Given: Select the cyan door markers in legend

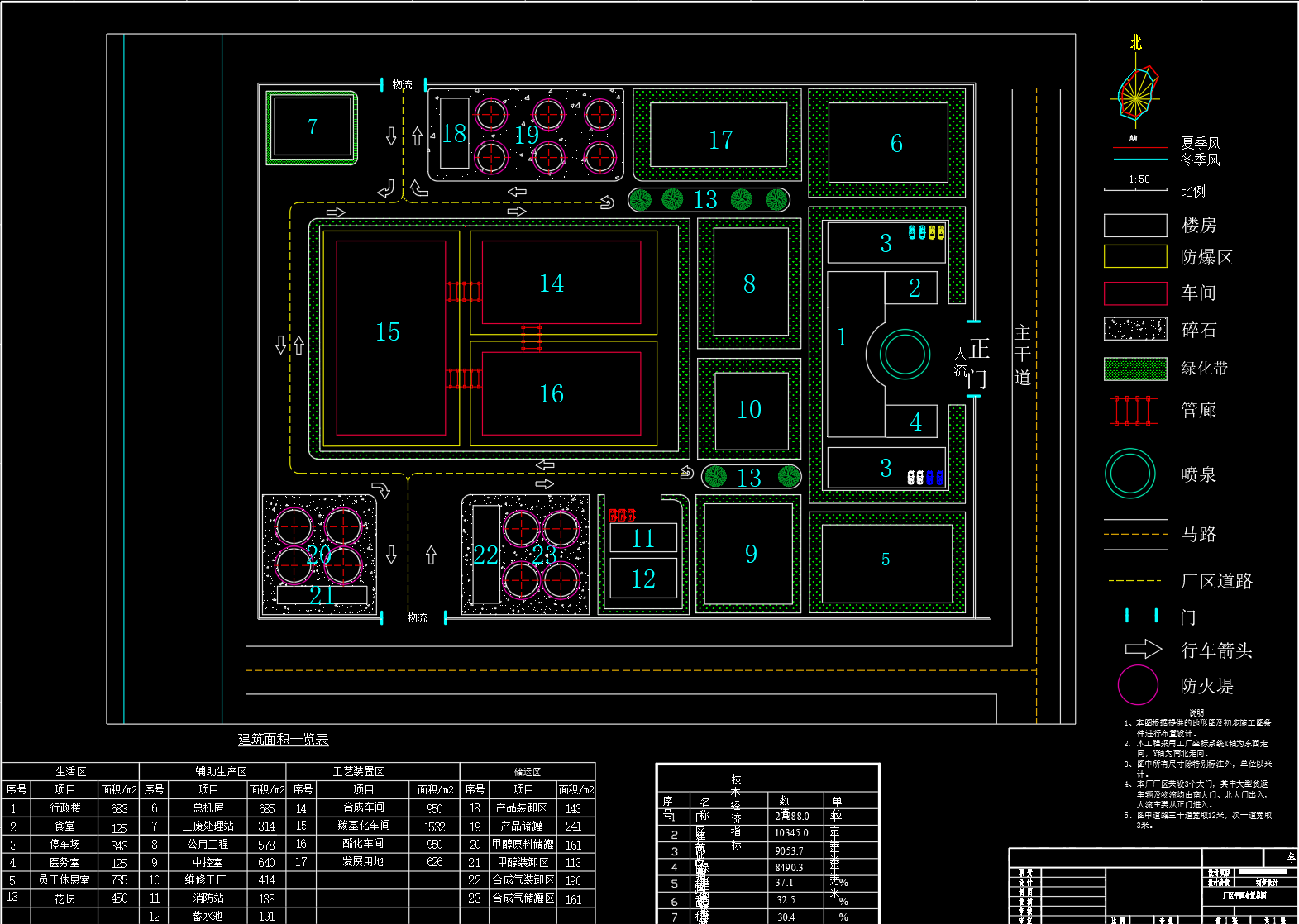Looking at the screenshot, I should point(1141,616).
